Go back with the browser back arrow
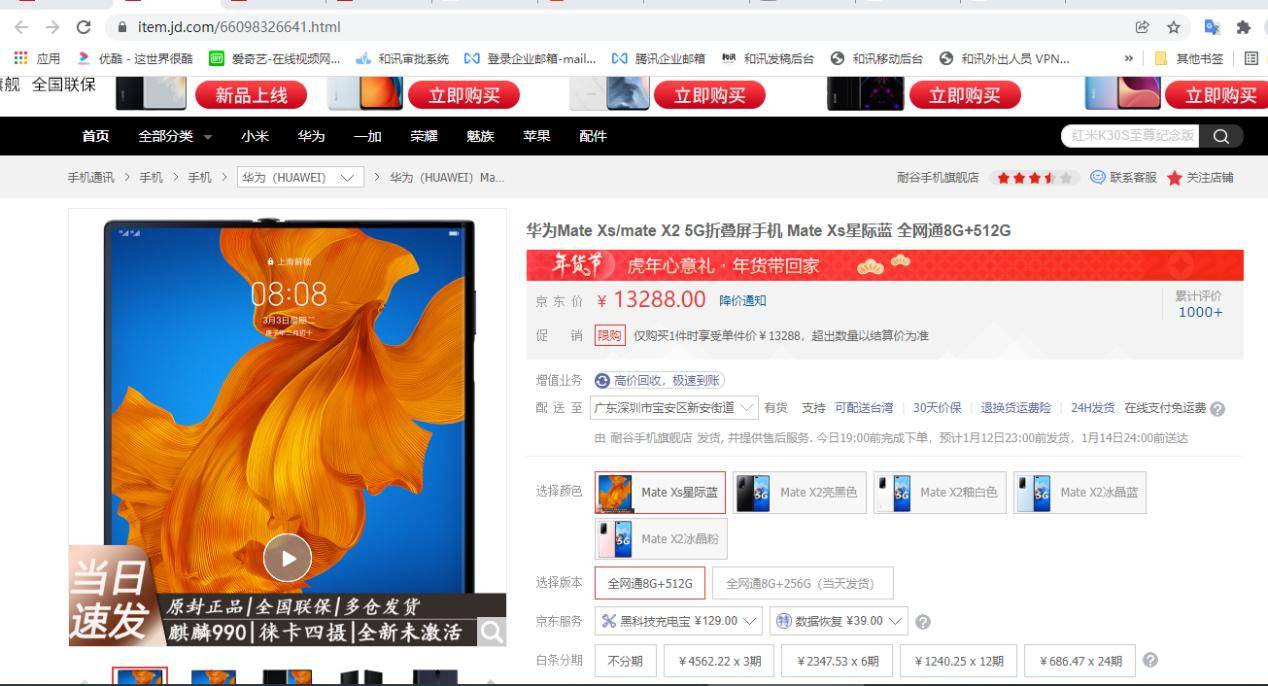 (22, 27)
